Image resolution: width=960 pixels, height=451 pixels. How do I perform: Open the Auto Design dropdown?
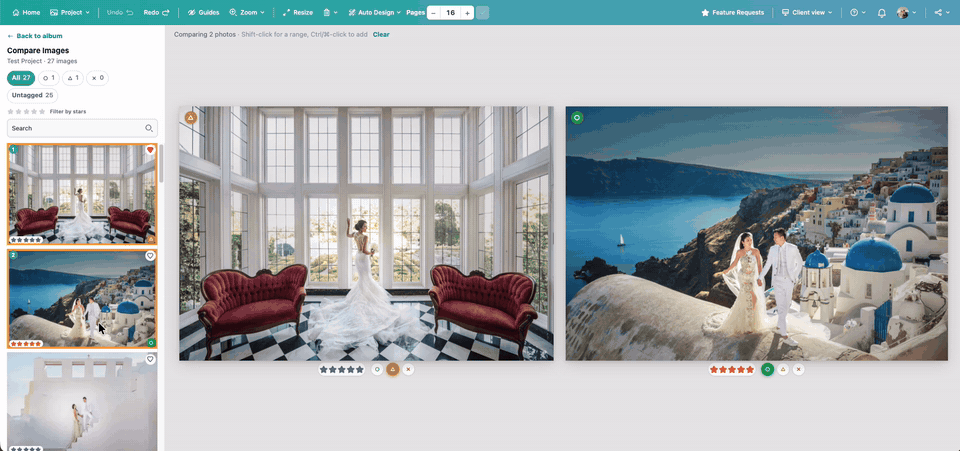(x=374, y=12)
